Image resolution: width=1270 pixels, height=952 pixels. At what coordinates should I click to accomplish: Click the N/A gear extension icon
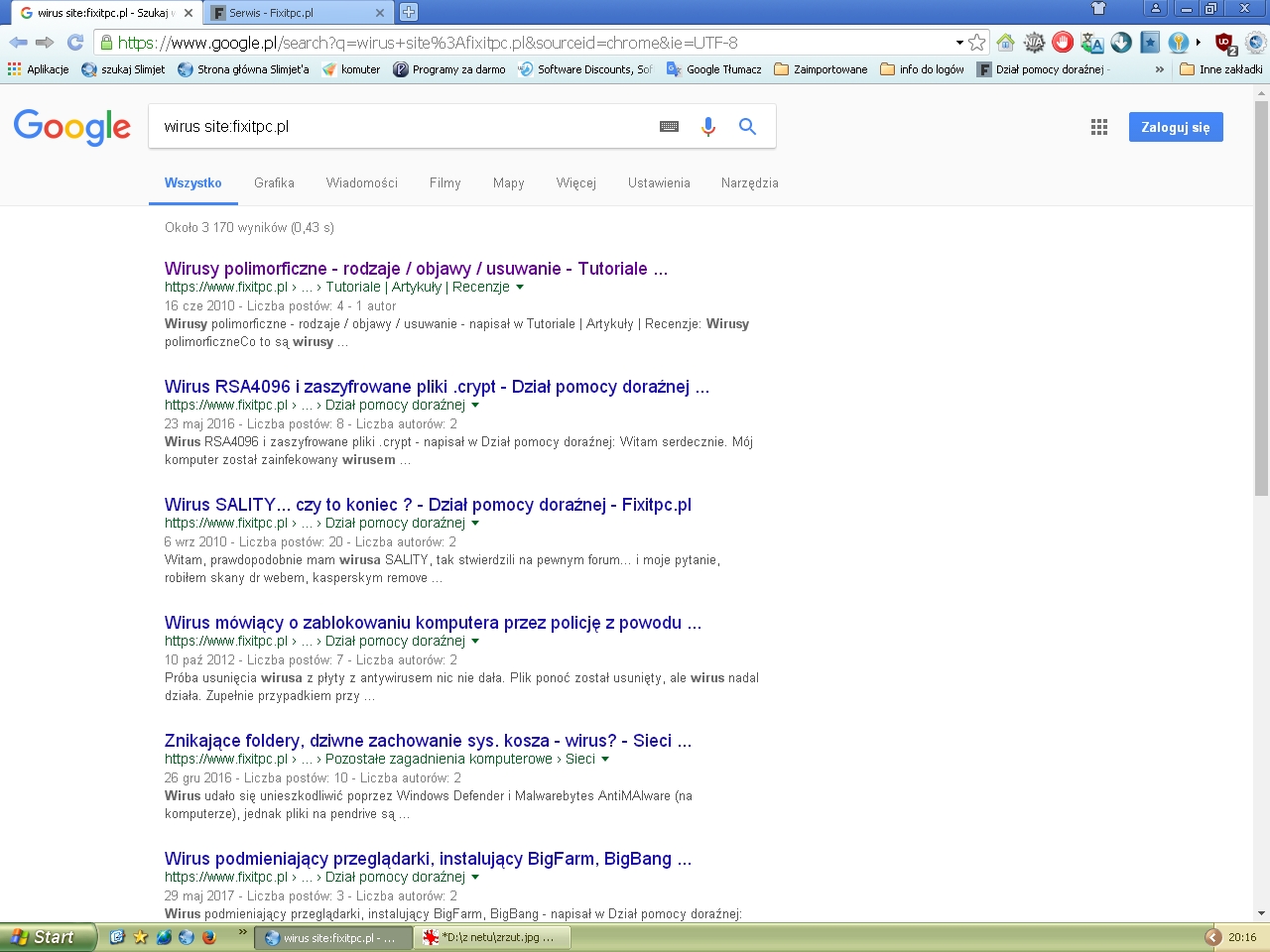point(1034,43)
